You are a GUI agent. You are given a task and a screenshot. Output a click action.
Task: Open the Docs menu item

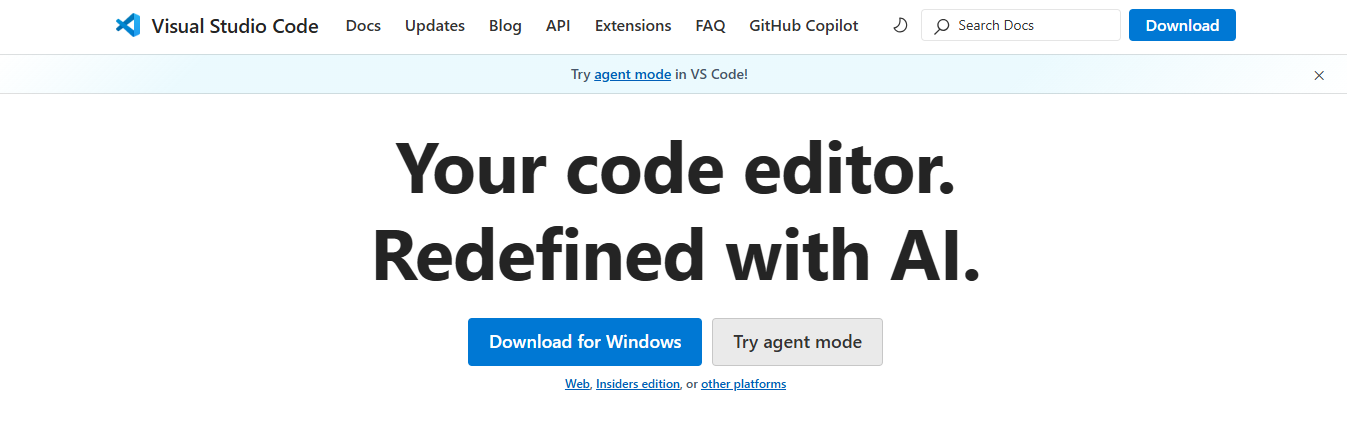click(363, 26)
